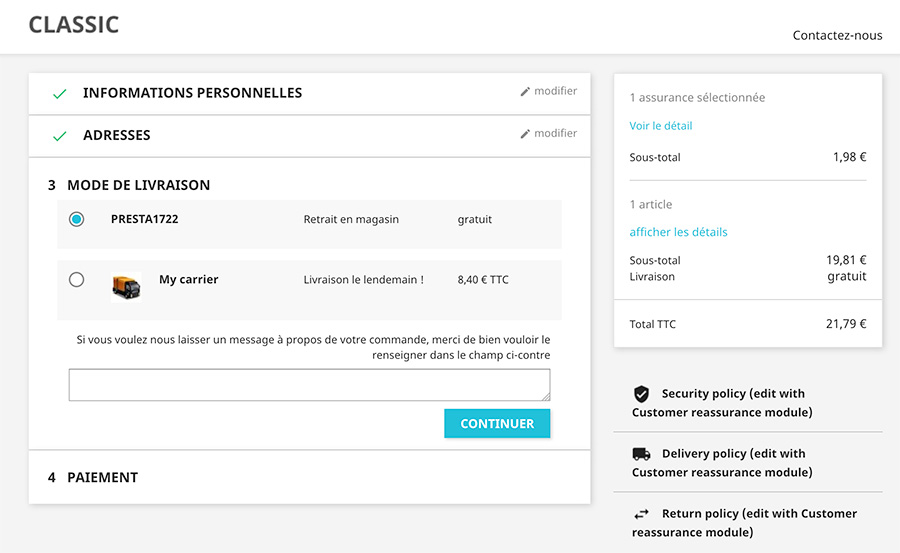The width and height of the screenshot is (900, 553).
Task: Open the Informations Personnelles step
Action: [x=192, y=93]
